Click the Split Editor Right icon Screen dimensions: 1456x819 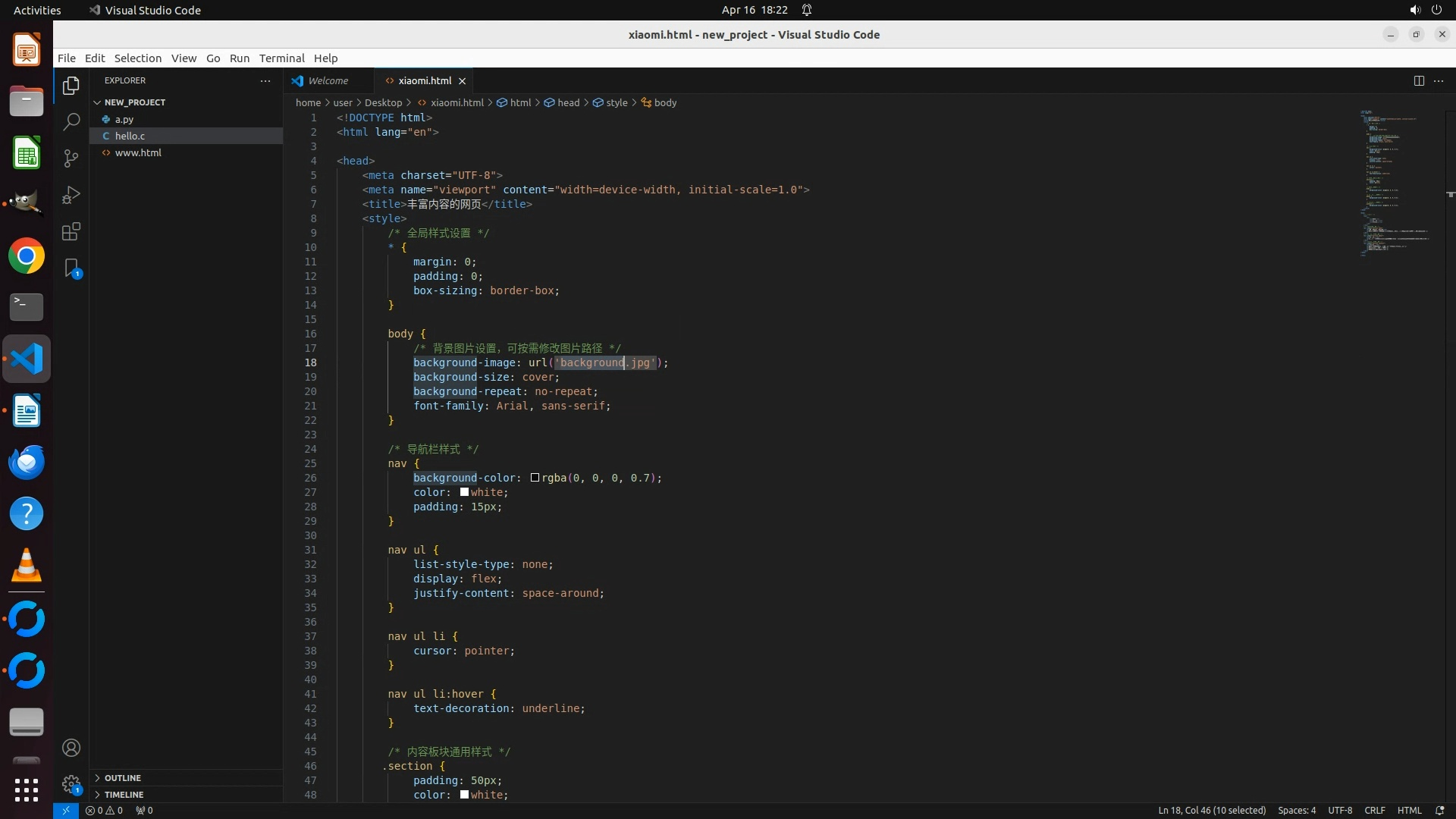(x=1418, y=80)
